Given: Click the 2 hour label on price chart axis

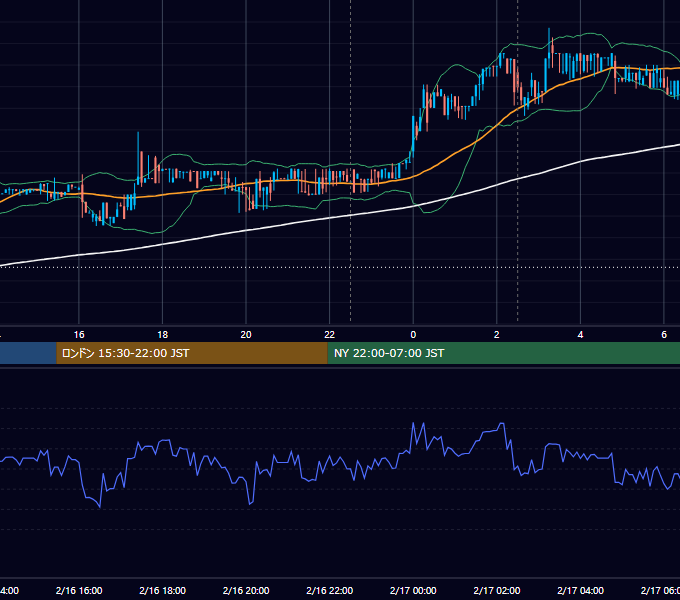Looking at the screenshot, I should click(497, 335).
